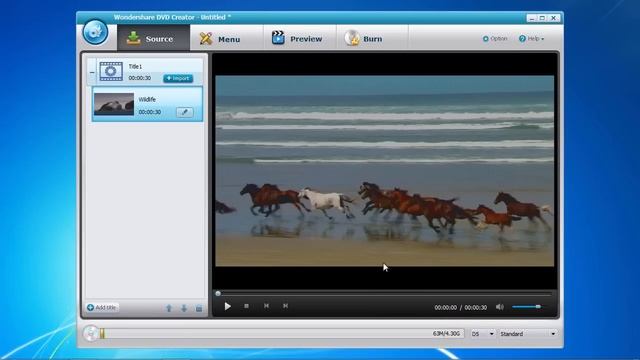Edit the Wildlife clip with pencil icon
Screen dimensions: 640x360
(x=185, y=112)
